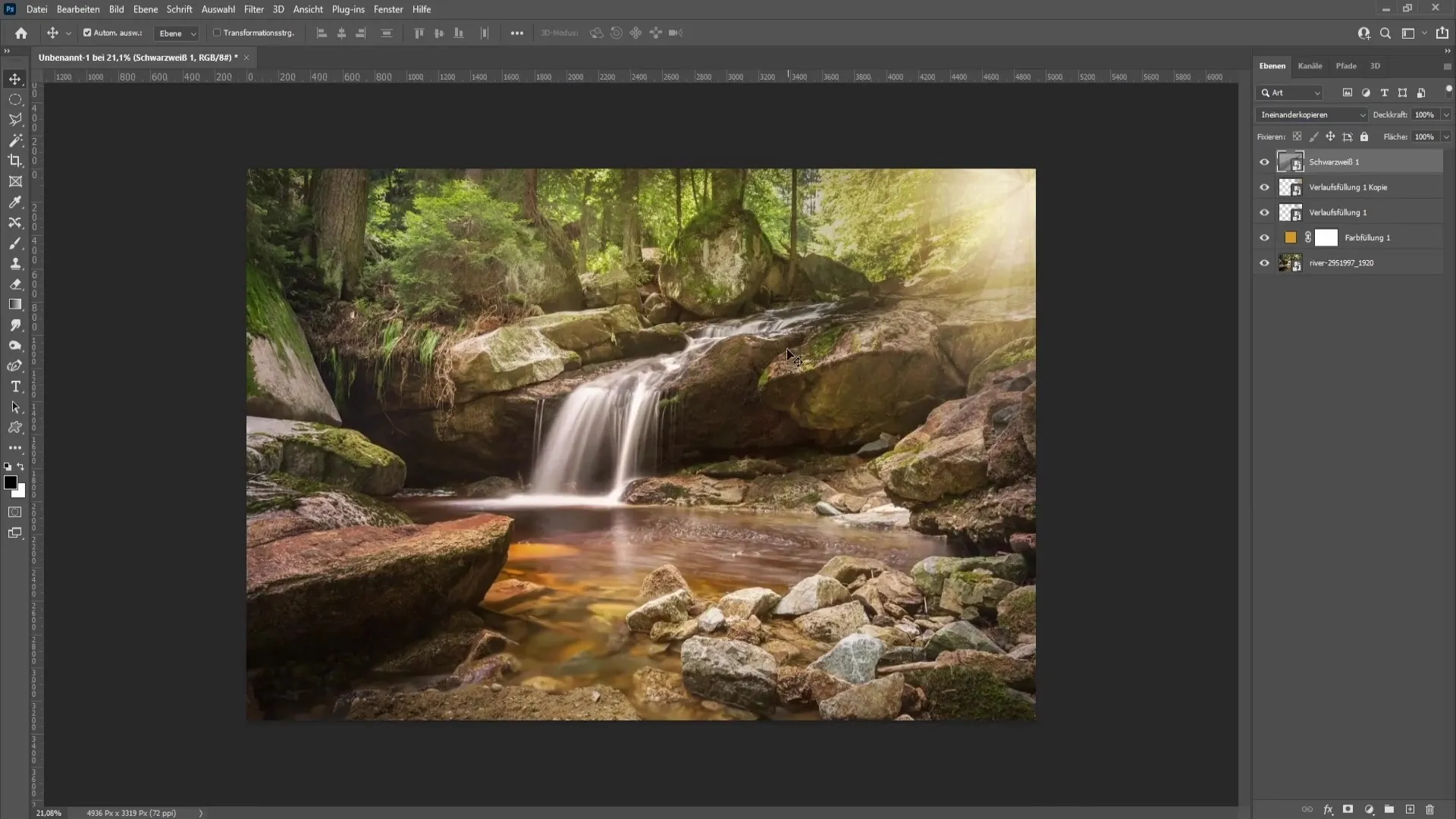
Task: Select the Auswahl menu item
Action: (x=218, y=9)
